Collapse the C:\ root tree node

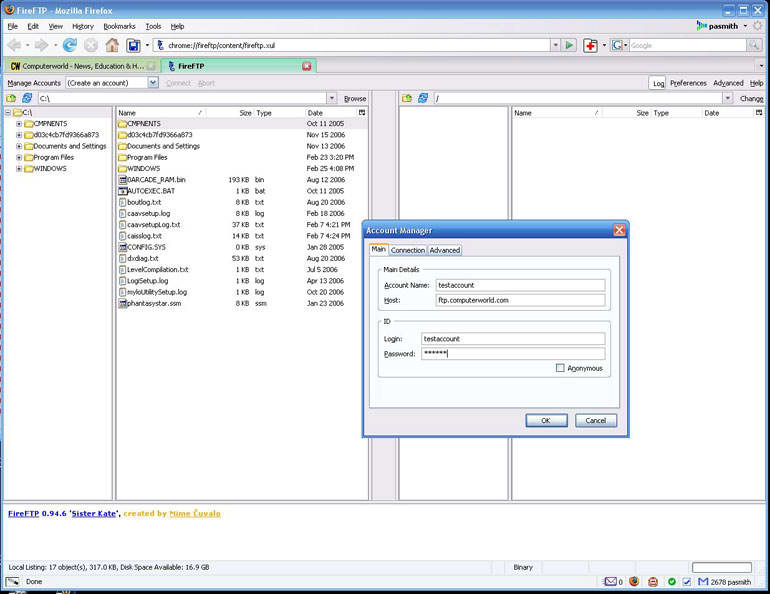[x=8, y=112]
